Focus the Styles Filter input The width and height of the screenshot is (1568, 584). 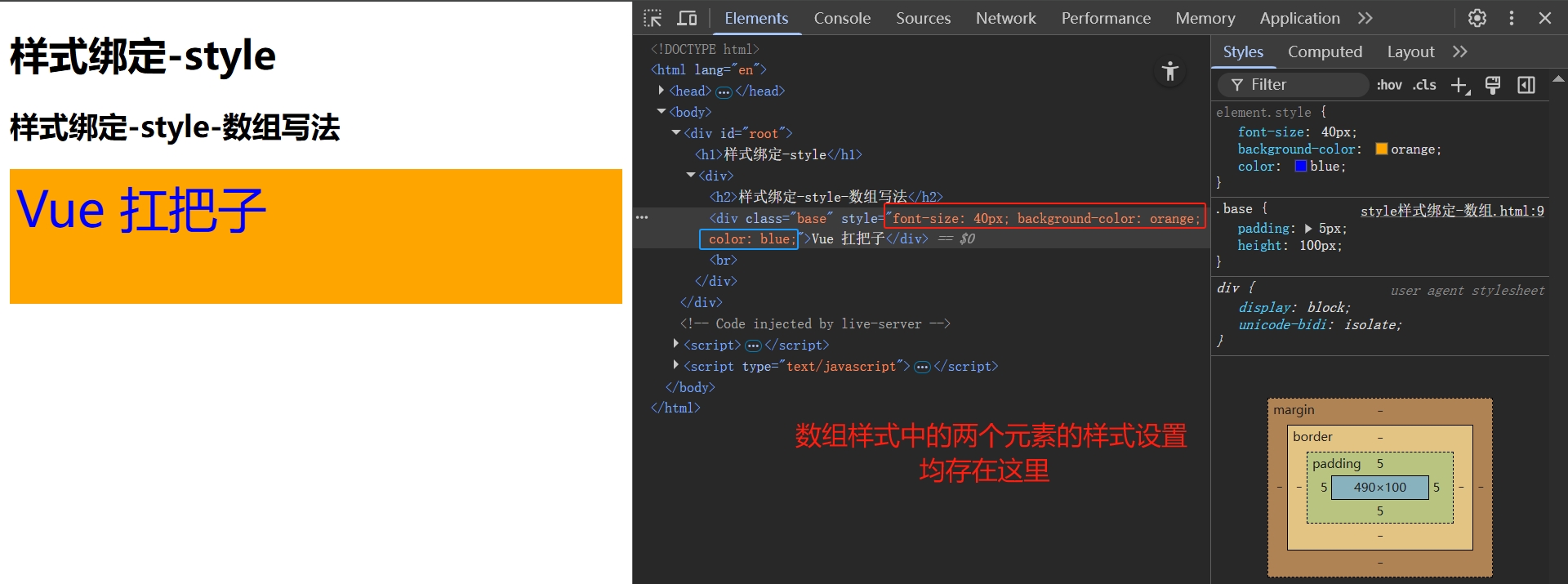tap(1294, 85)
